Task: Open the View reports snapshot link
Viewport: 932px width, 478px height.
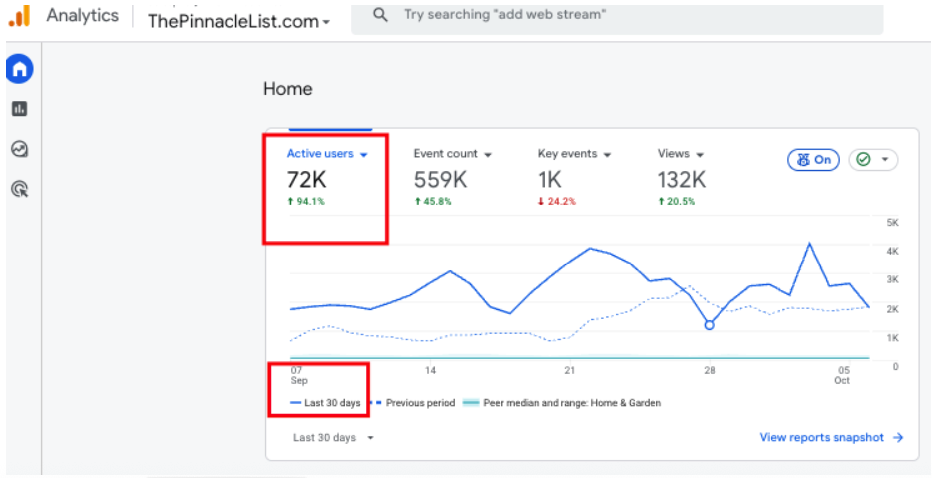Action: coord(821,437)
